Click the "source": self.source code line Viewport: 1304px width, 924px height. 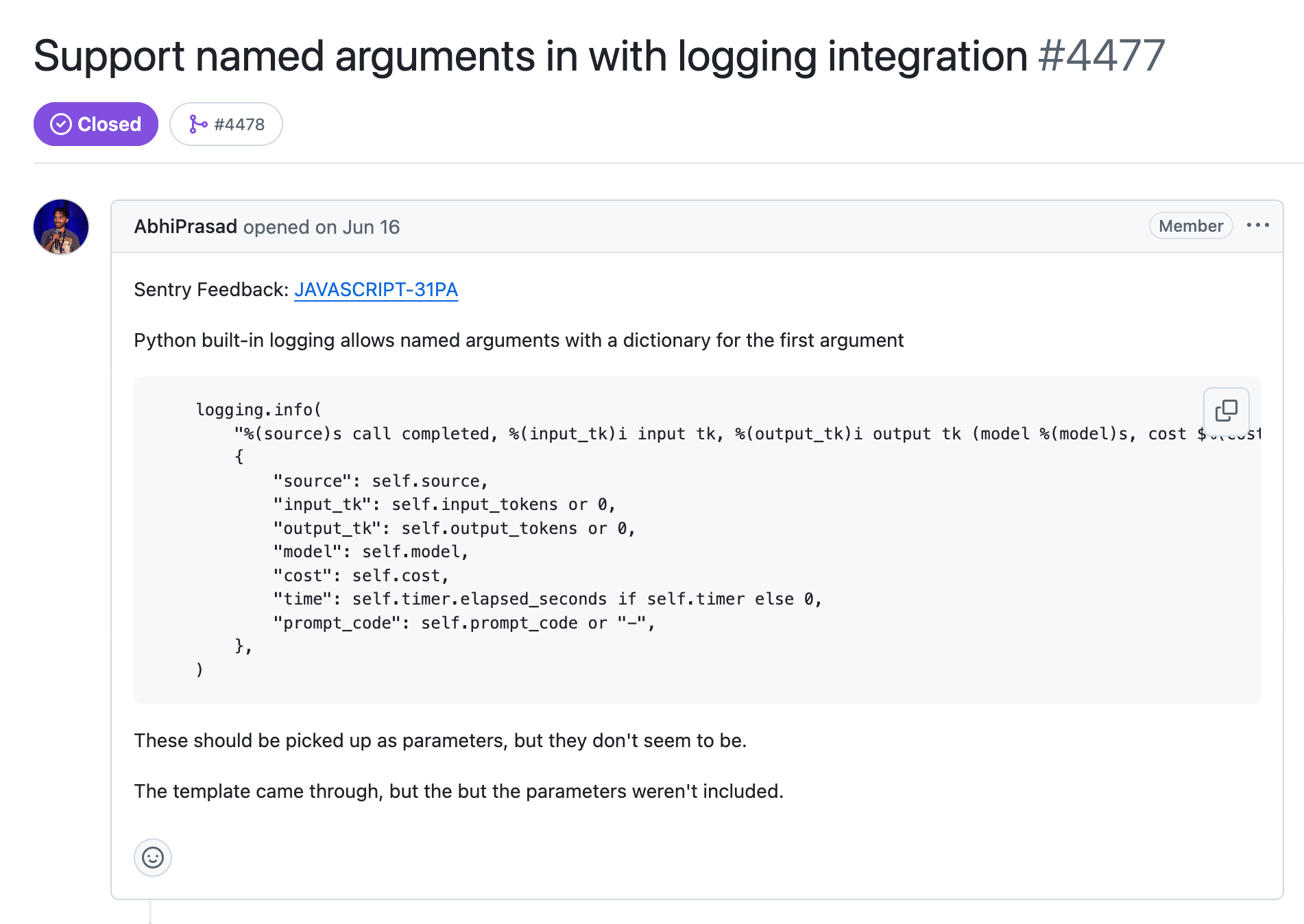coord(381,481)
